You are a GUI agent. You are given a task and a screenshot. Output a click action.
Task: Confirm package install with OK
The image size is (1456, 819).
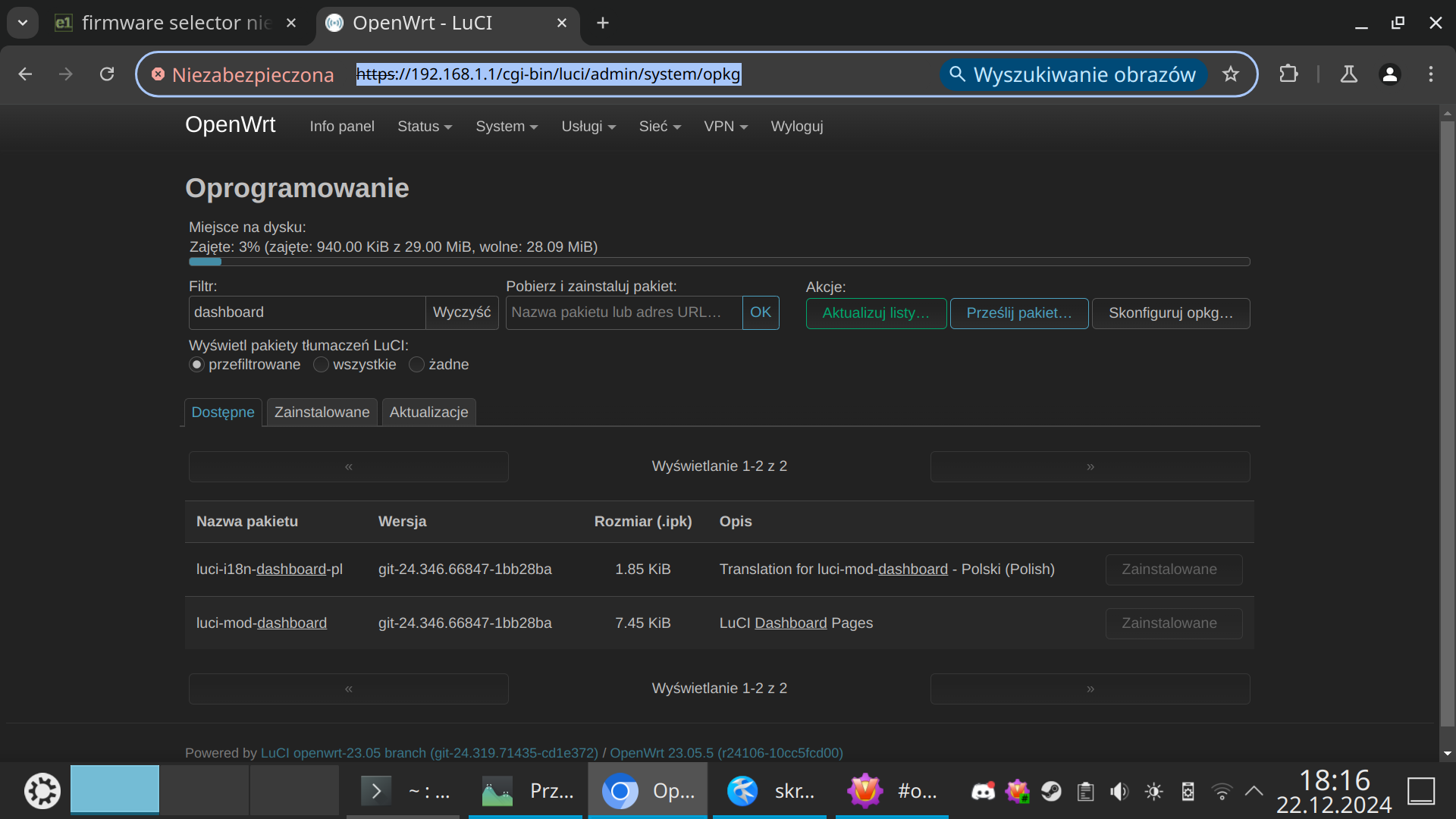761,312
